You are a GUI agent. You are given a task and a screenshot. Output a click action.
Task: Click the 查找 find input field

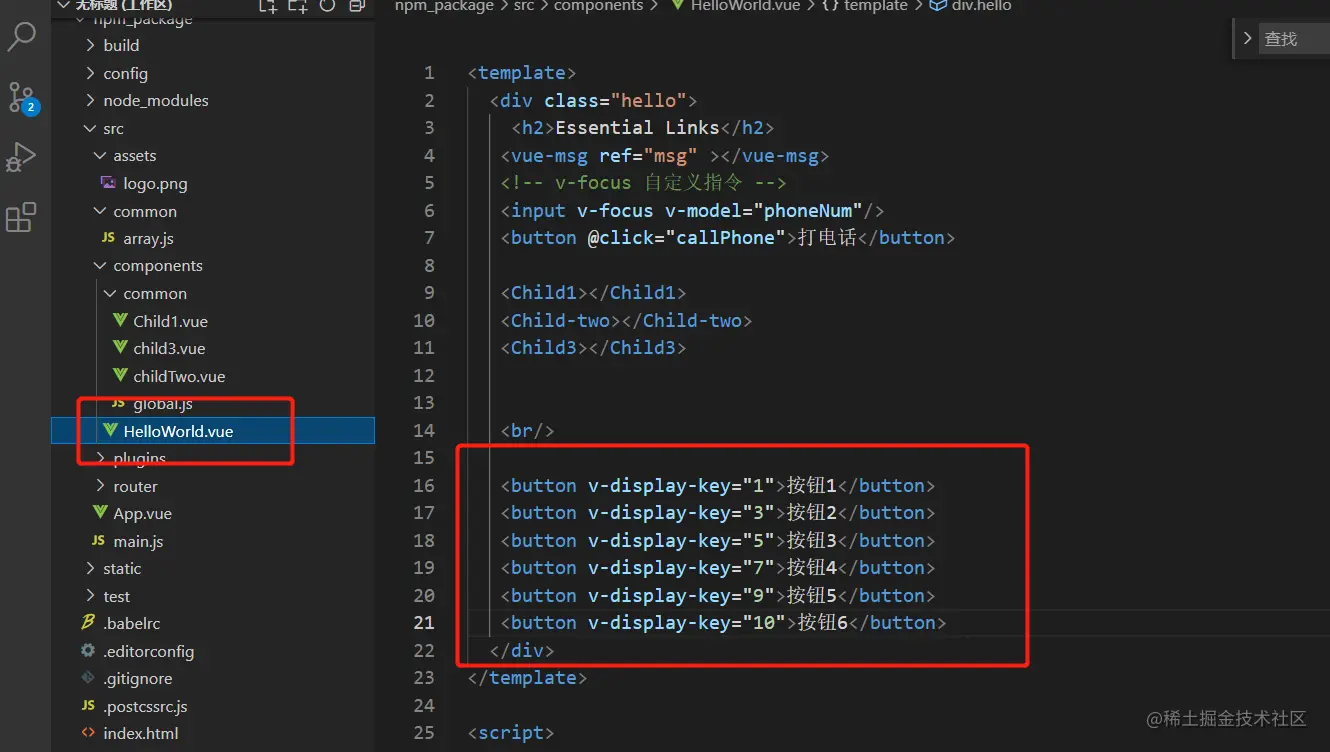1294,38
